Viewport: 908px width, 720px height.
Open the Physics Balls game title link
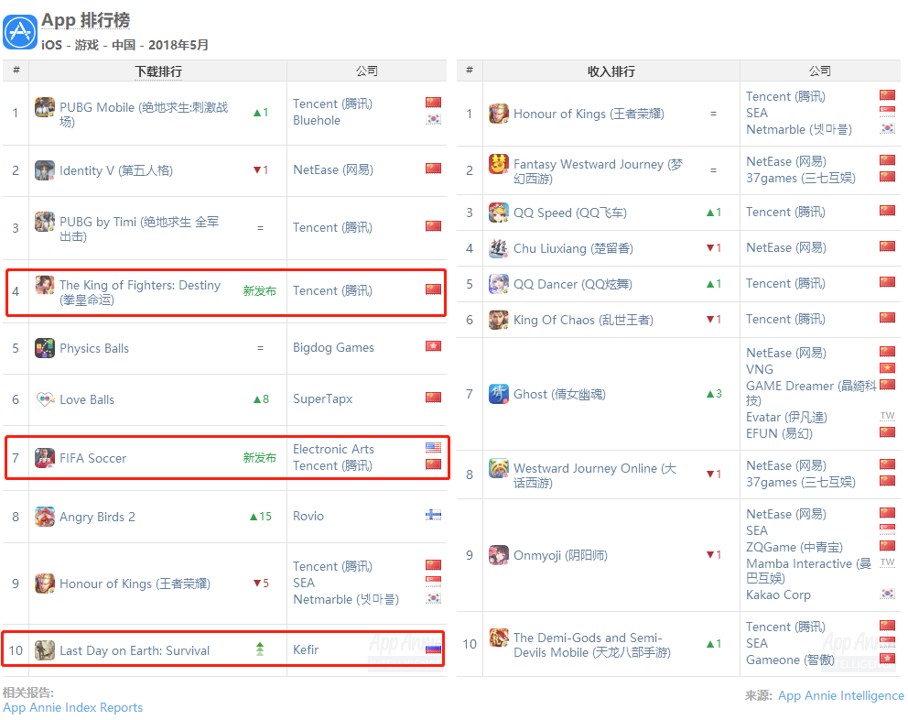[94, 348]
